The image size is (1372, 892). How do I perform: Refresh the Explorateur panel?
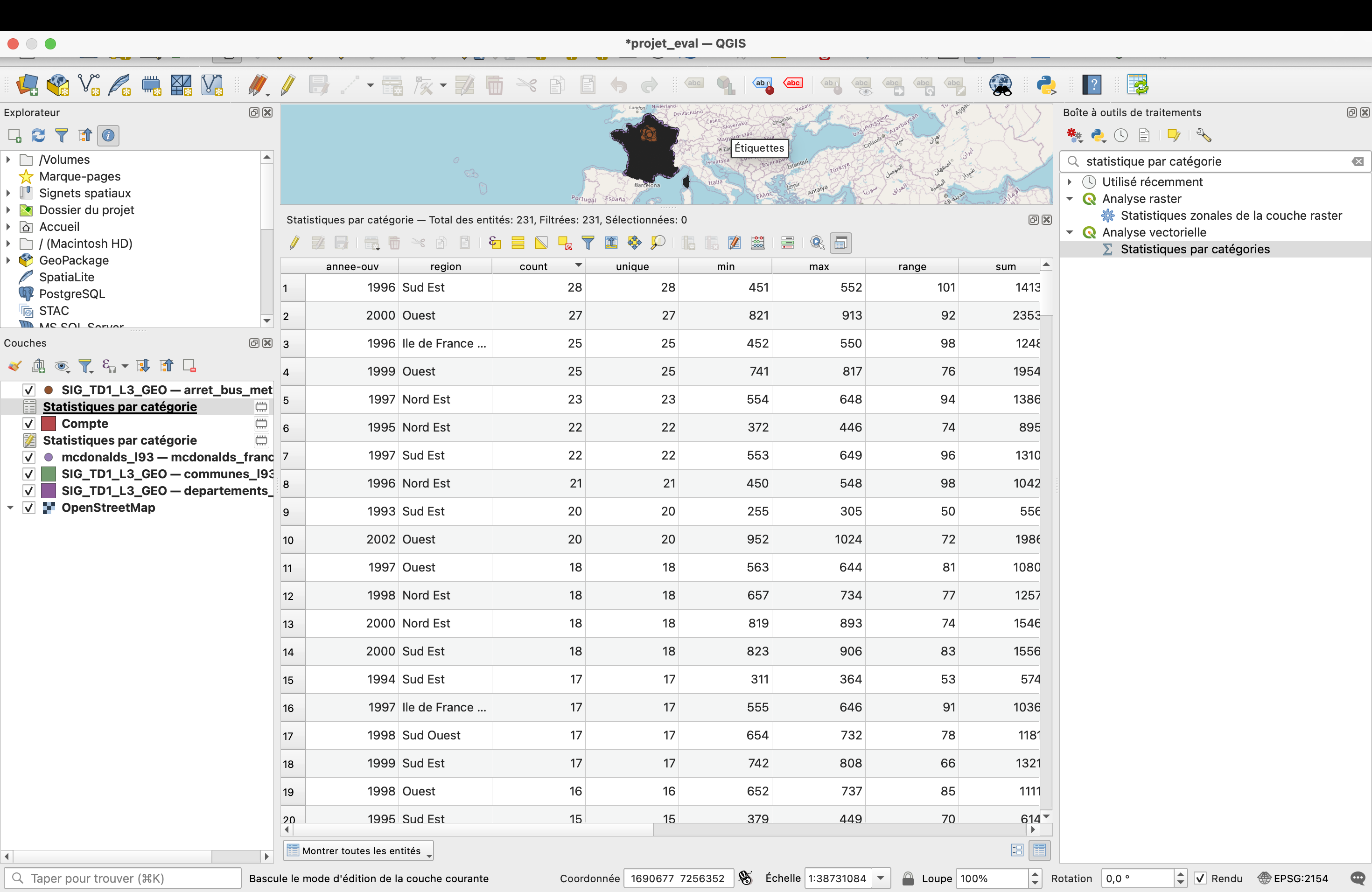38,135
